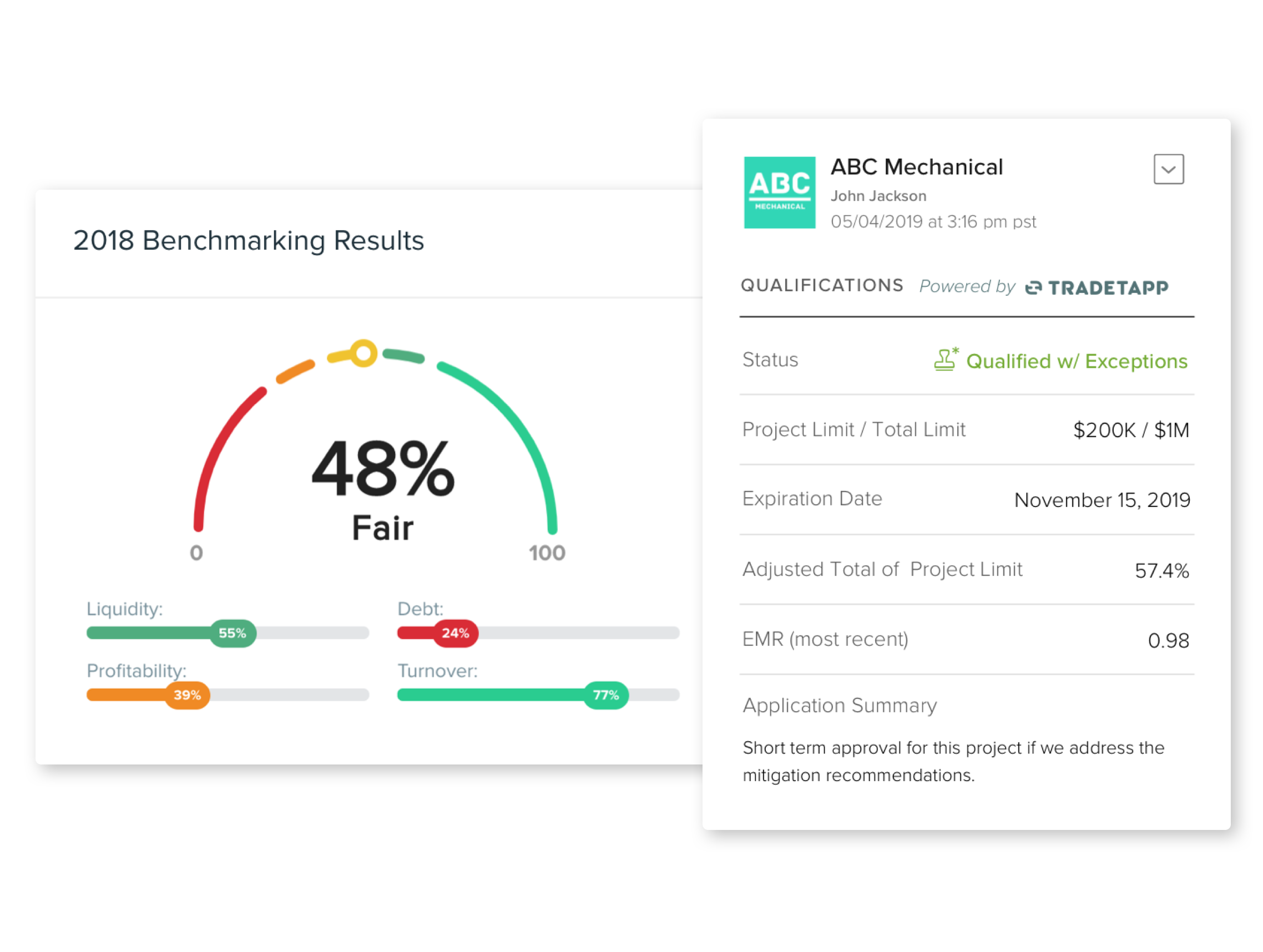Click the TRADETAPP powered-by link
This screenshot has height=952, width=1263.
pyautogui.click(x=1108, y=288)
